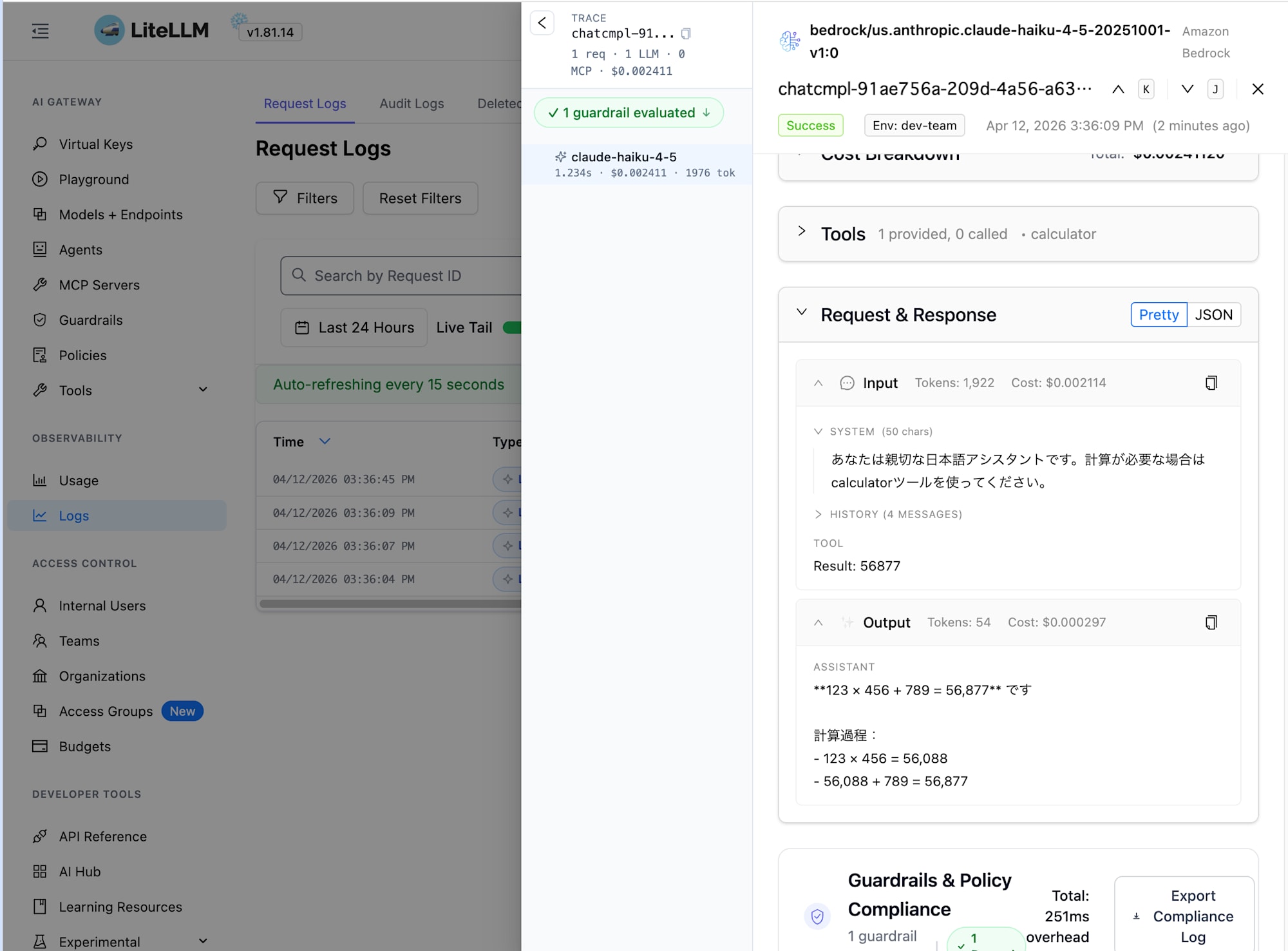Image resolution: width=1288 pixels, height=951 pixels.
Task: Copy the Output section contents
Action: pyautogui.click(x=1211, y=622)
